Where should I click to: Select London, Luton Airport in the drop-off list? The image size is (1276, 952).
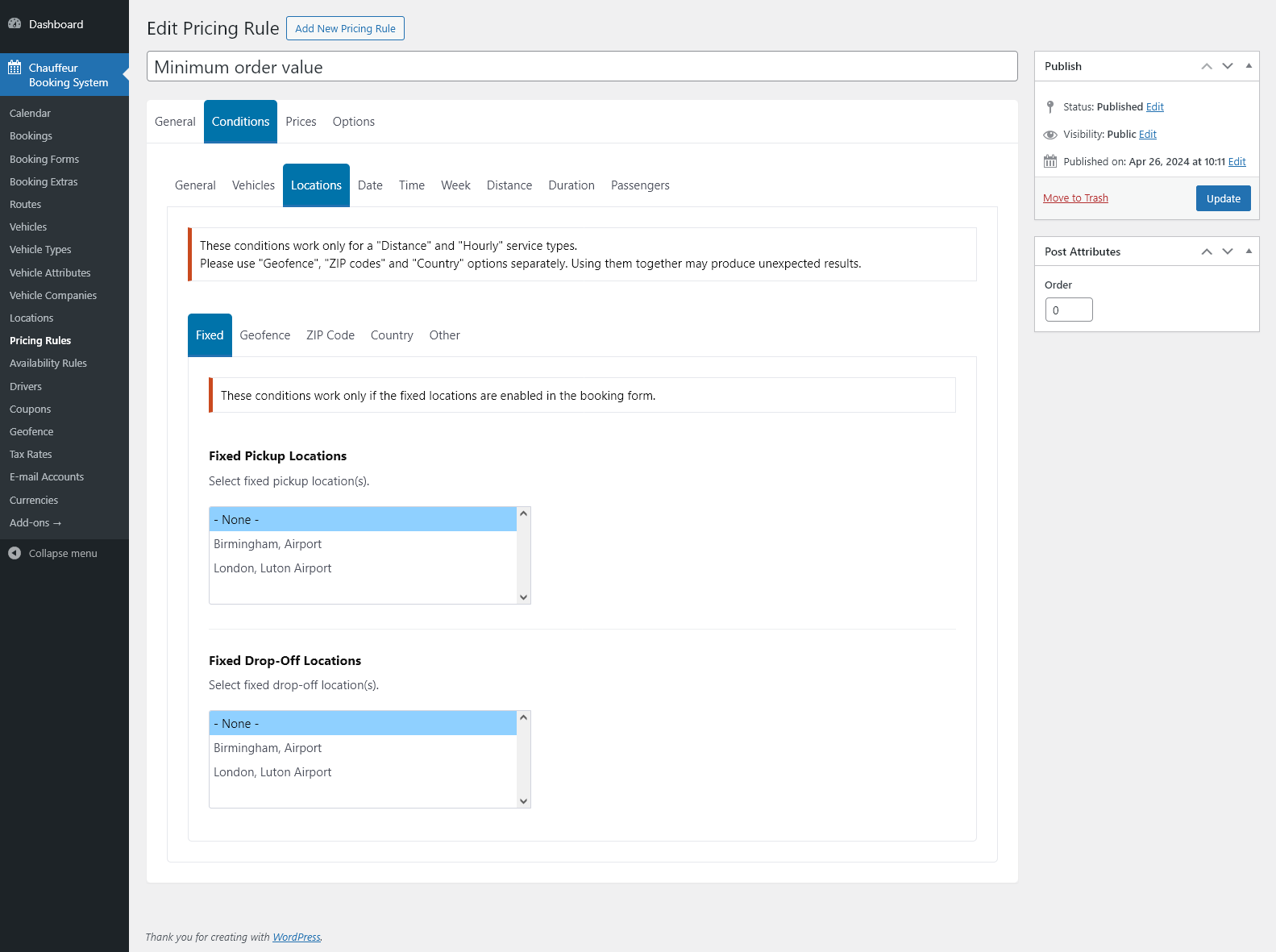(363, 772)
